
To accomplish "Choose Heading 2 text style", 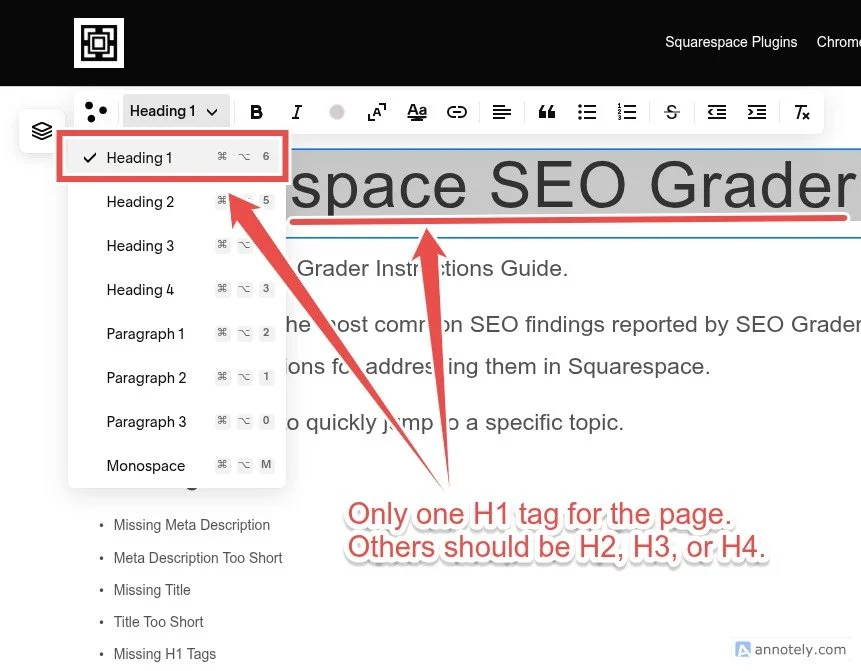I will 177,202.
